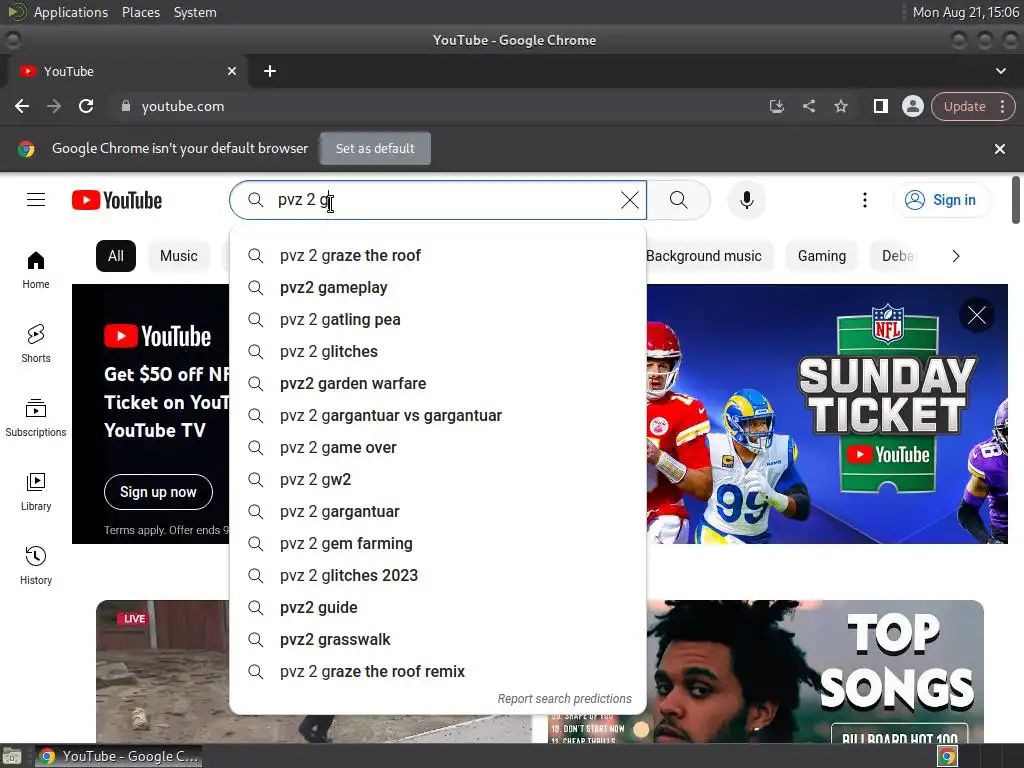Choose suggestion pvz2 grasswalk

pyautogui.click(x=438, y=639)
